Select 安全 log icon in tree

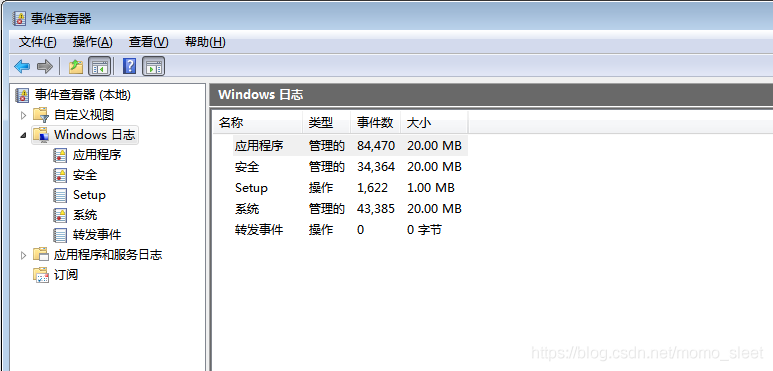(x=60, y=175)
